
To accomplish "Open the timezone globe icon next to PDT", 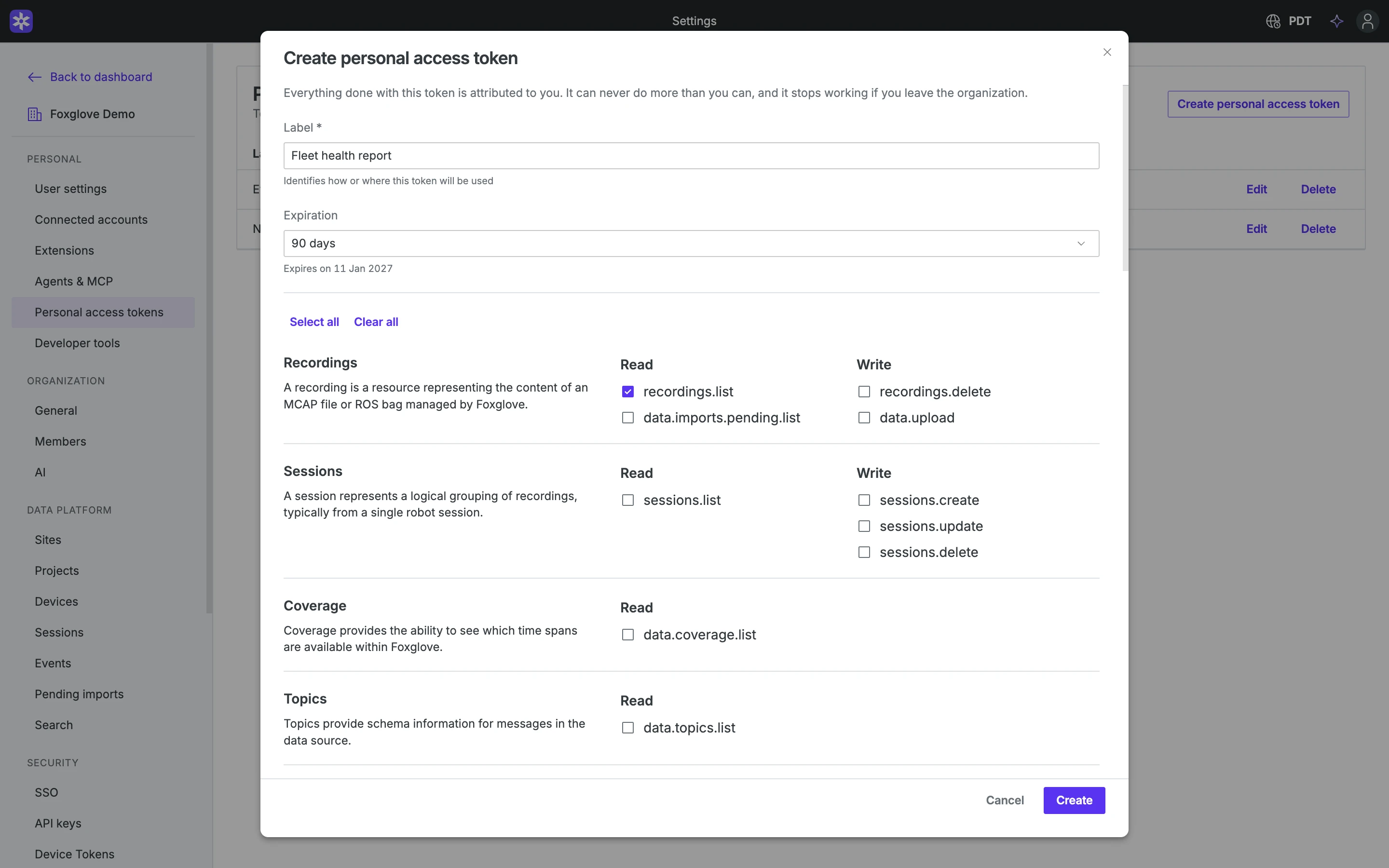I will [1273, 21].
